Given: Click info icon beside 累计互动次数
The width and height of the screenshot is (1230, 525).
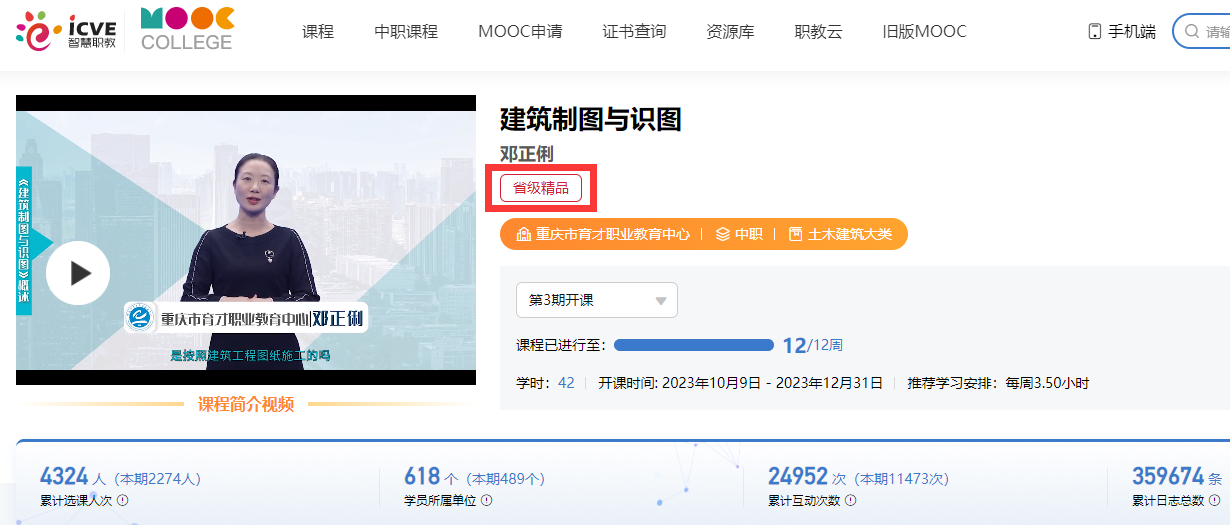Looking at the screenshot, I should pyautogui.click(x=851, y=500).
